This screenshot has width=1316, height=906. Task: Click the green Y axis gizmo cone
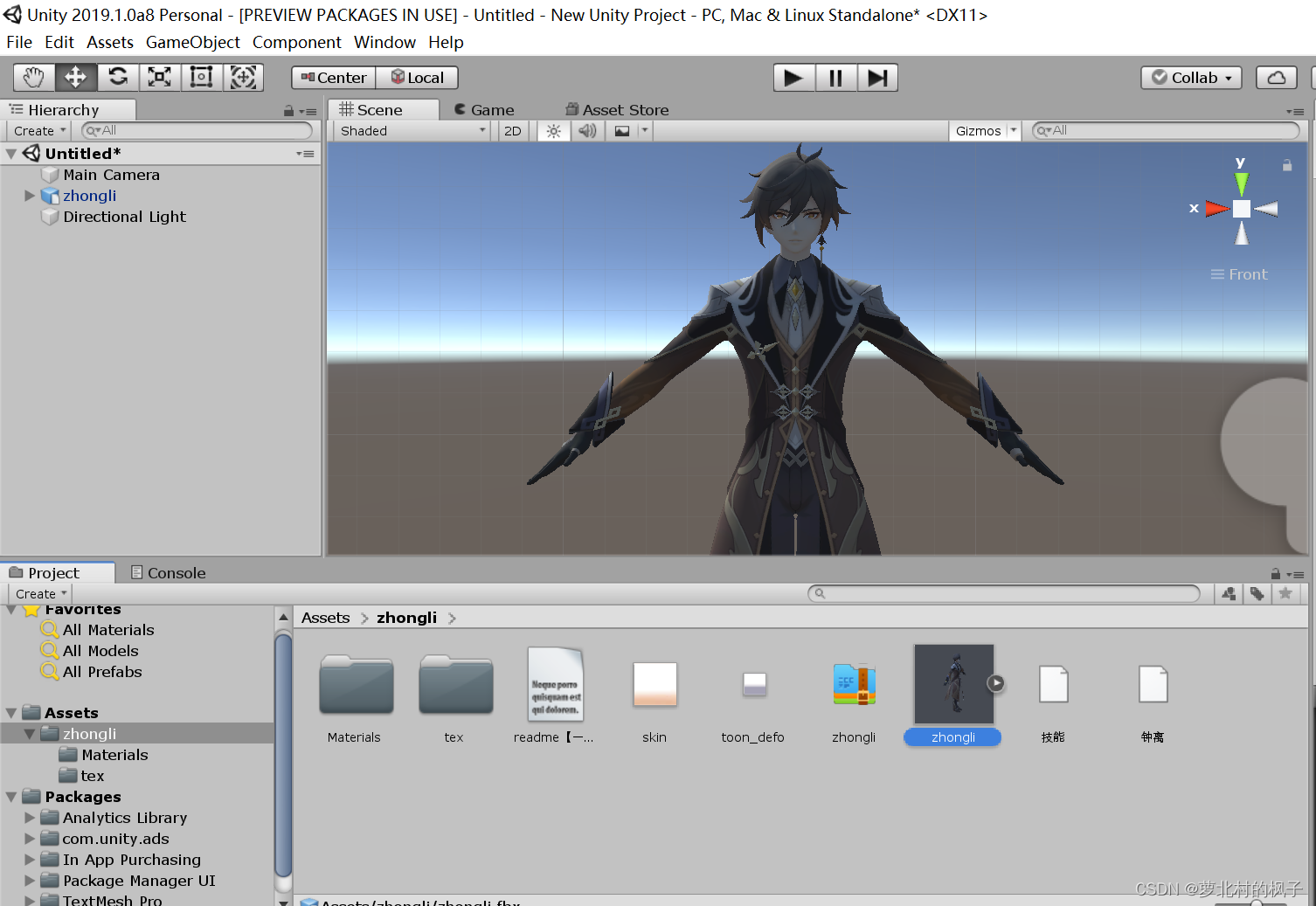(x=1241, y=183)
